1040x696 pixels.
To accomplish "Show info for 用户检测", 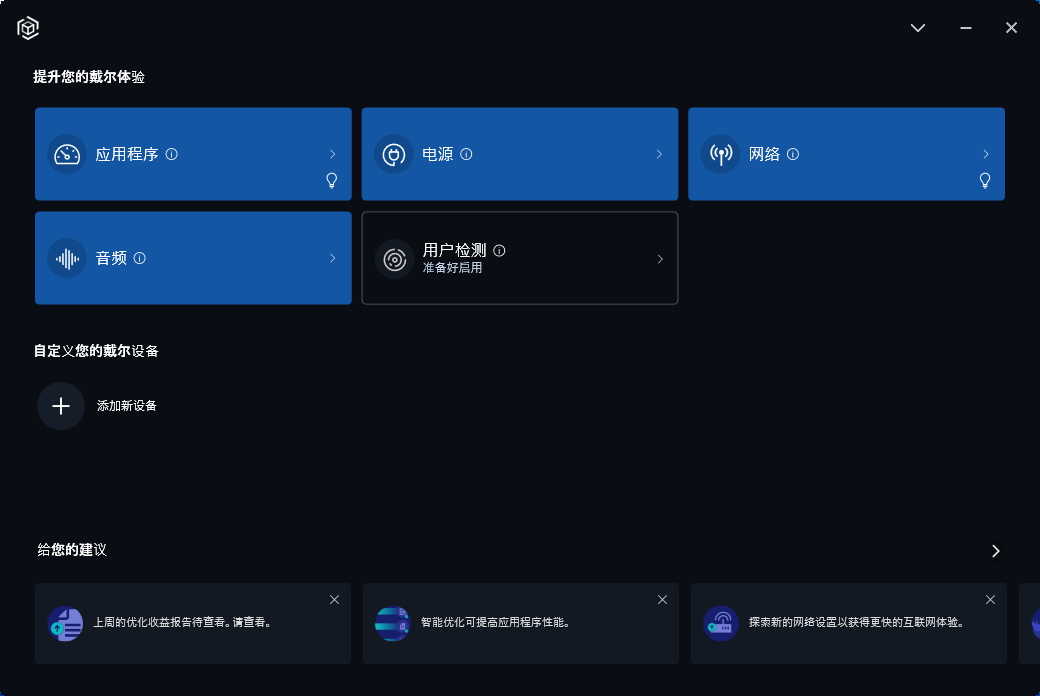I will pyautogui.click(x=499, y=251).
